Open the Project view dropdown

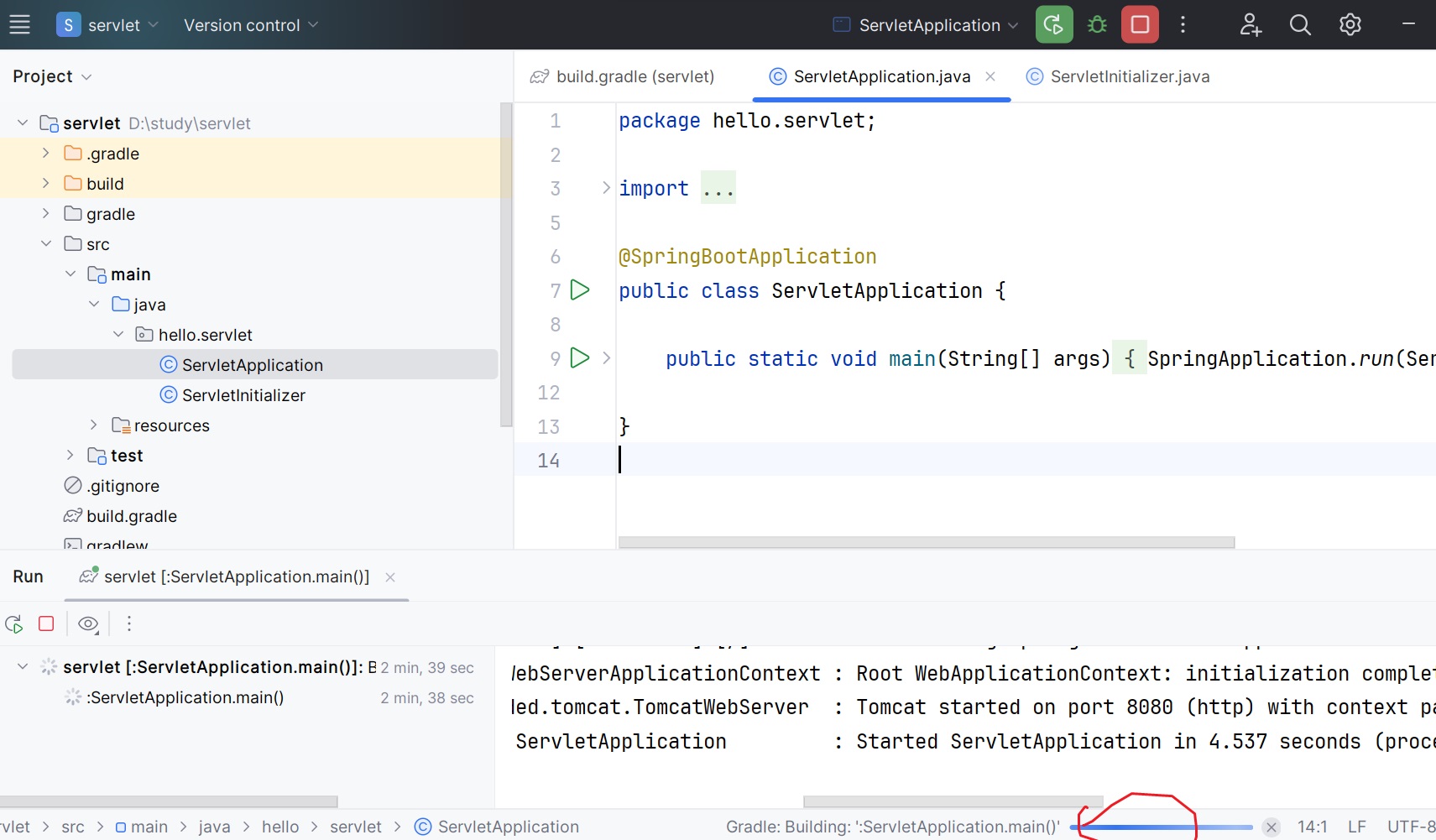tap(52, 76)
